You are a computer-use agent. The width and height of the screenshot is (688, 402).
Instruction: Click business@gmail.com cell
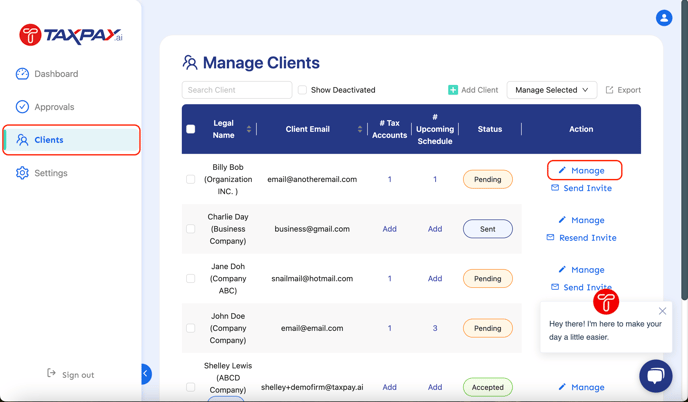(312, 229)
